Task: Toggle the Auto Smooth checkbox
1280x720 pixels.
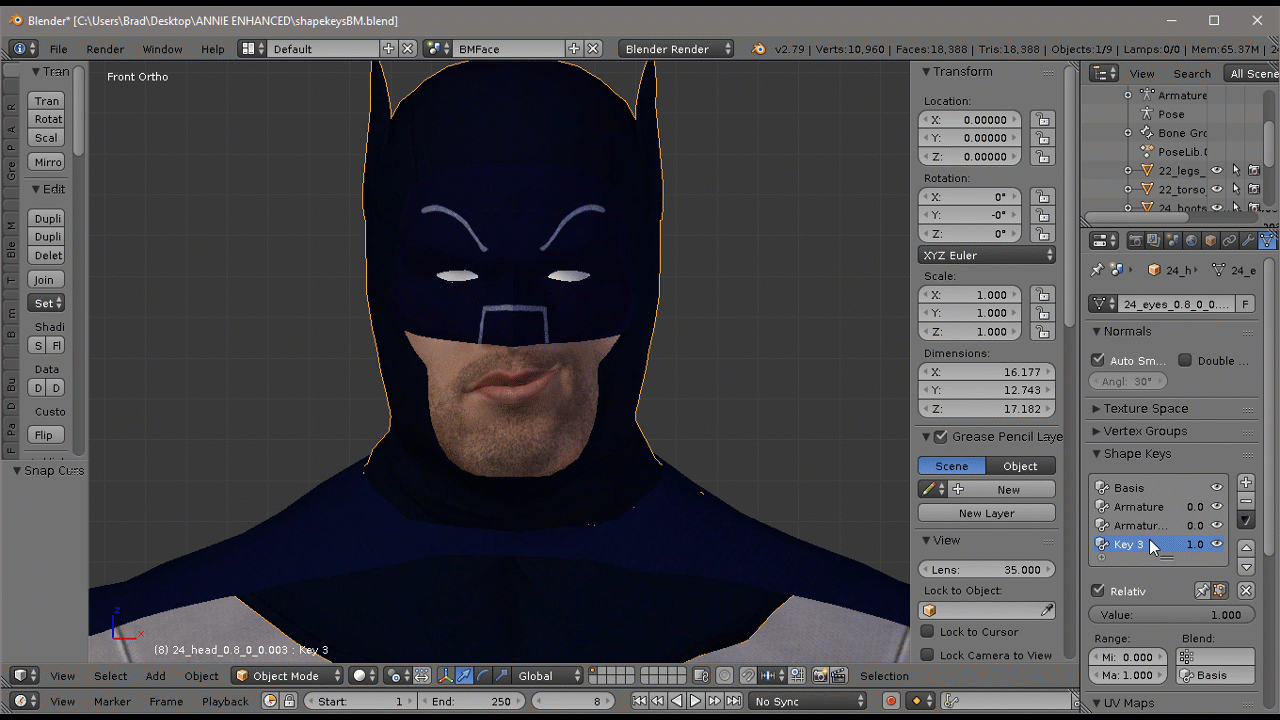Action: tap(1099, 360)
